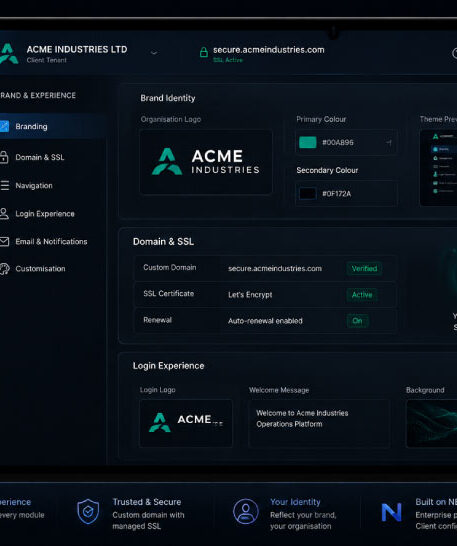The height and width of the screenshot is (546, 457).
Task: Open the Email & Notifications envelope icon
Action: (4, 241)
